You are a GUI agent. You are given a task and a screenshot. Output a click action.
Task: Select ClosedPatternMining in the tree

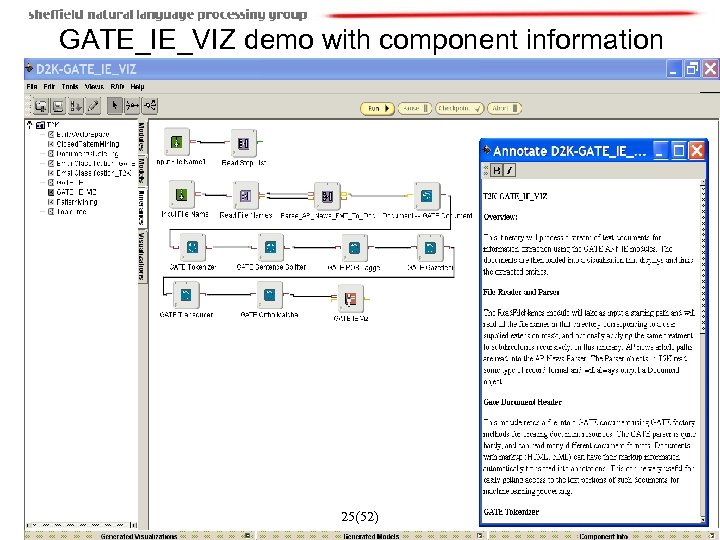click(x=88, y=144)
